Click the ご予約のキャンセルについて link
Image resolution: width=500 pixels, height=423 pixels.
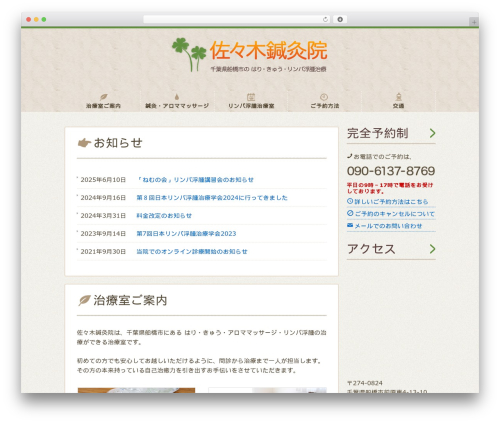[394, 214]
